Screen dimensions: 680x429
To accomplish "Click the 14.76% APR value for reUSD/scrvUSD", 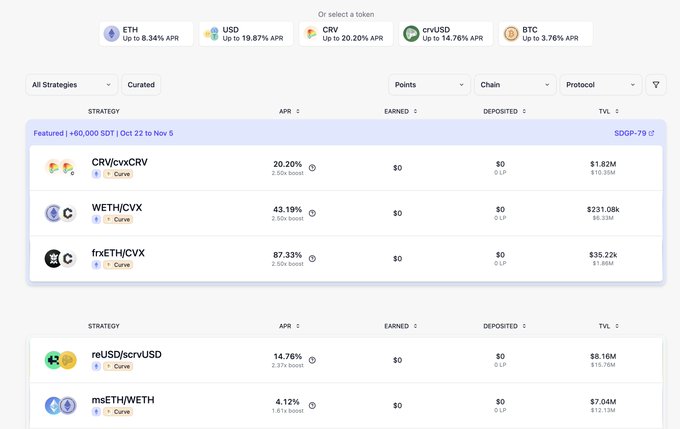I will point(288,356).
